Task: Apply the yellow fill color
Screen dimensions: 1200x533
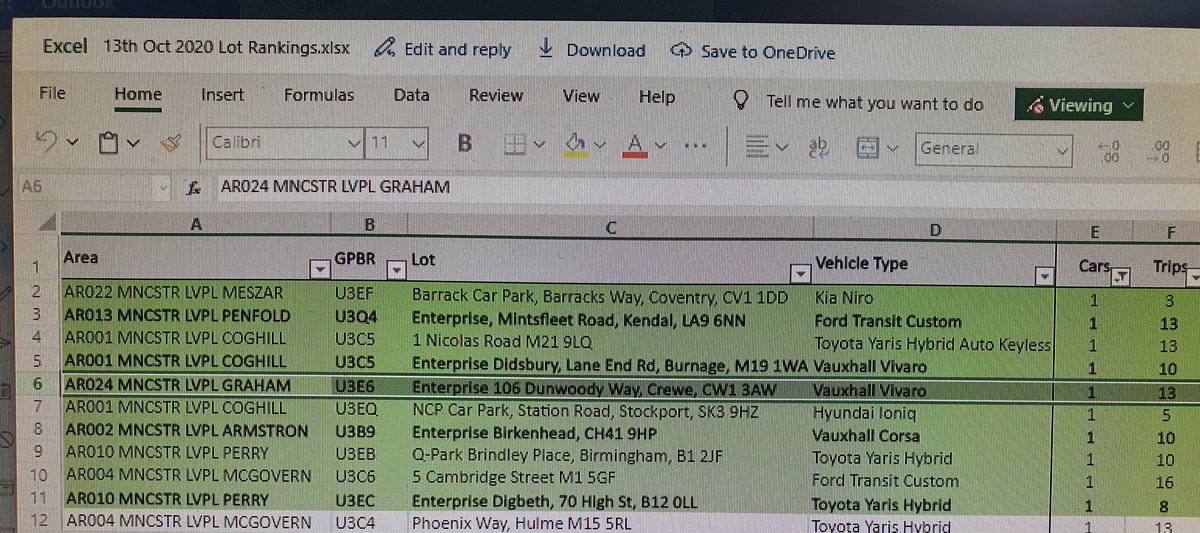Action: click(575, 146)
